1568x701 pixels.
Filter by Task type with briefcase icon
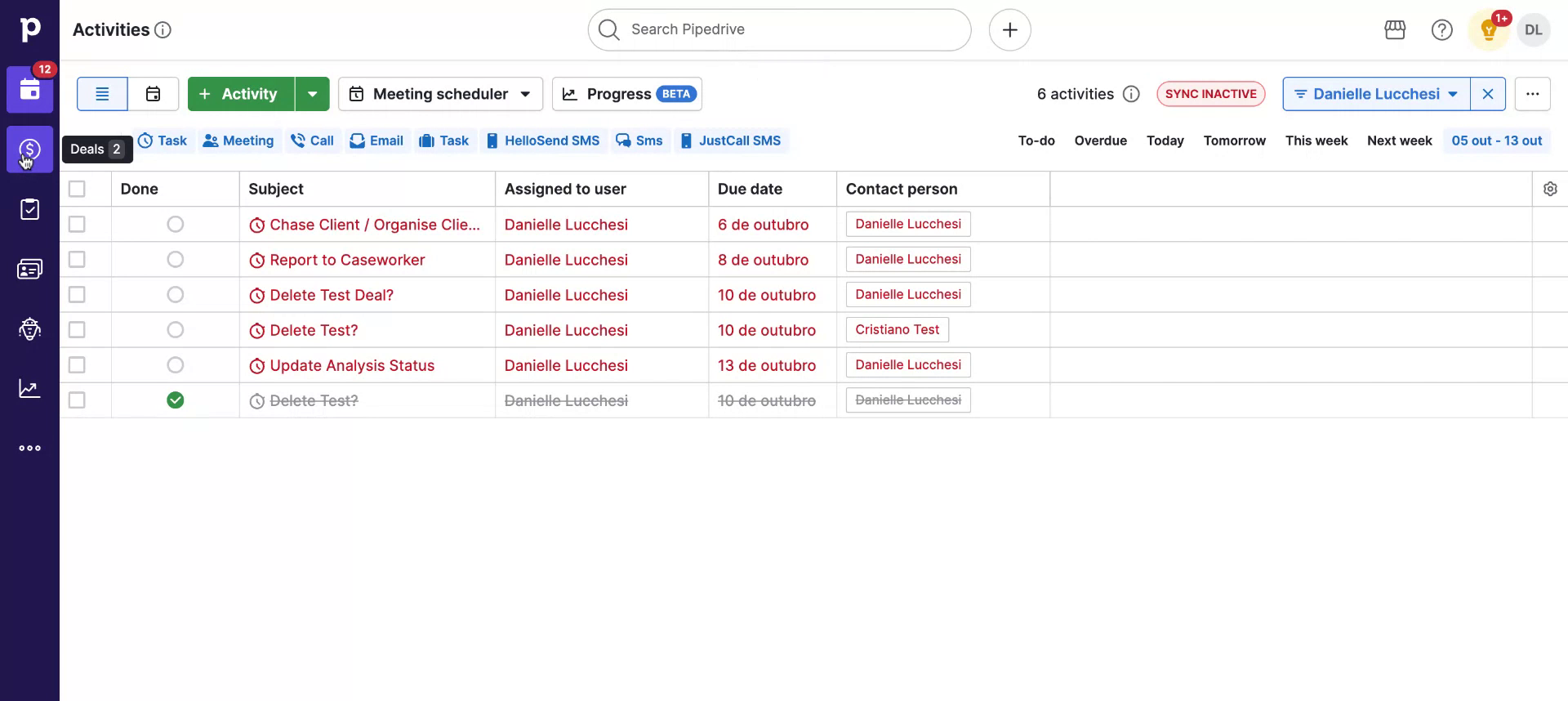tap(443, 141)
